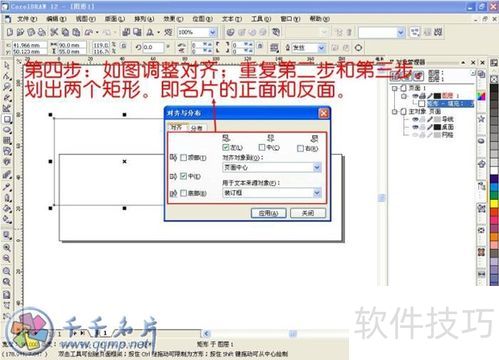Screen dimensions: 499x360
Task: Click Show Object Properties button in Object Manager
Action: click(x=396, y=76)
